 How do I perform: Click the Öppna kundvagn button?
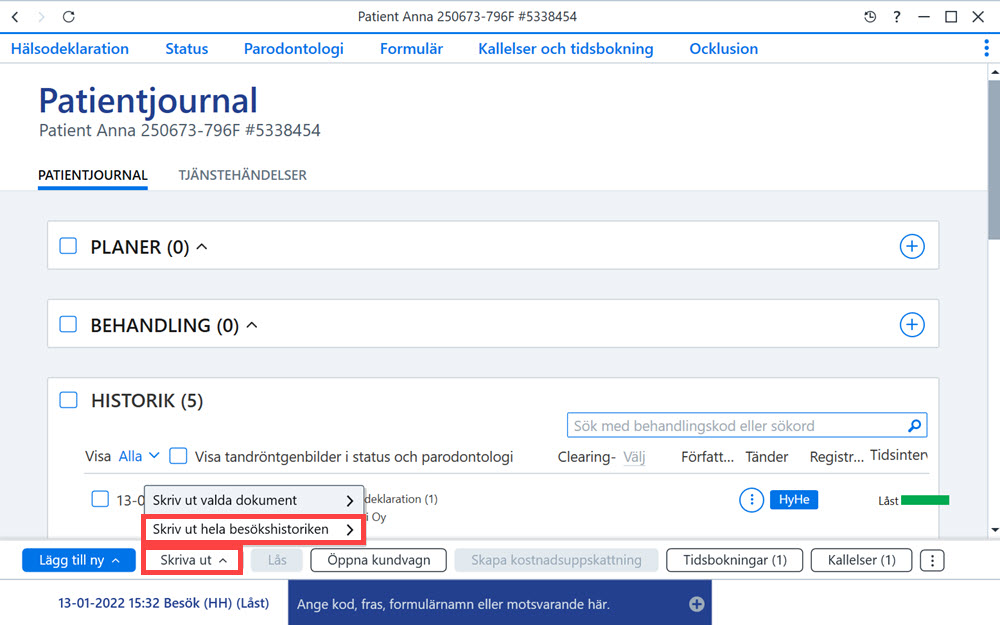(x=379, y=561)
